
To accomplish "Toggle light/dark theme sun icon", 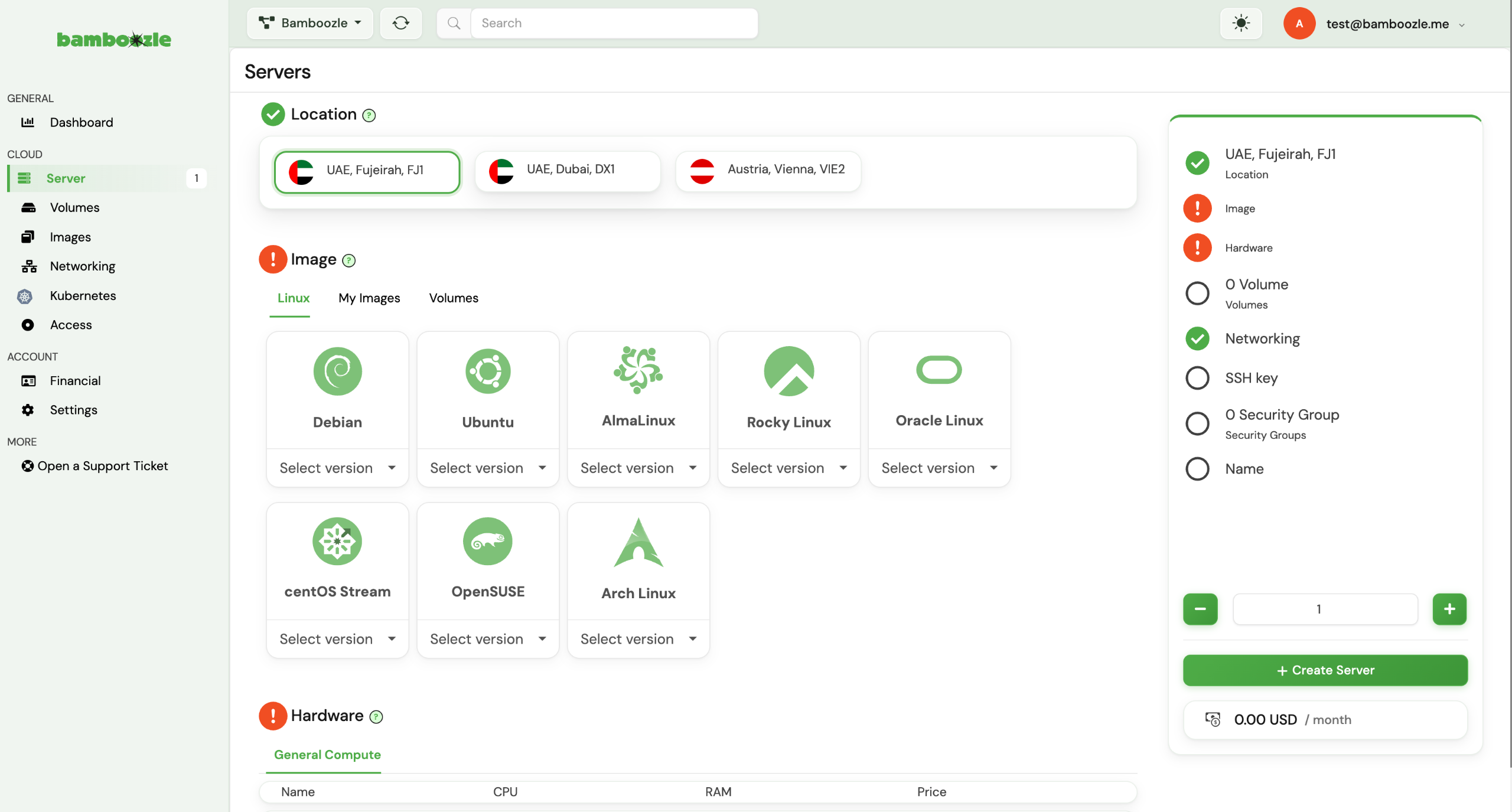I will (x=1241, y=23).
